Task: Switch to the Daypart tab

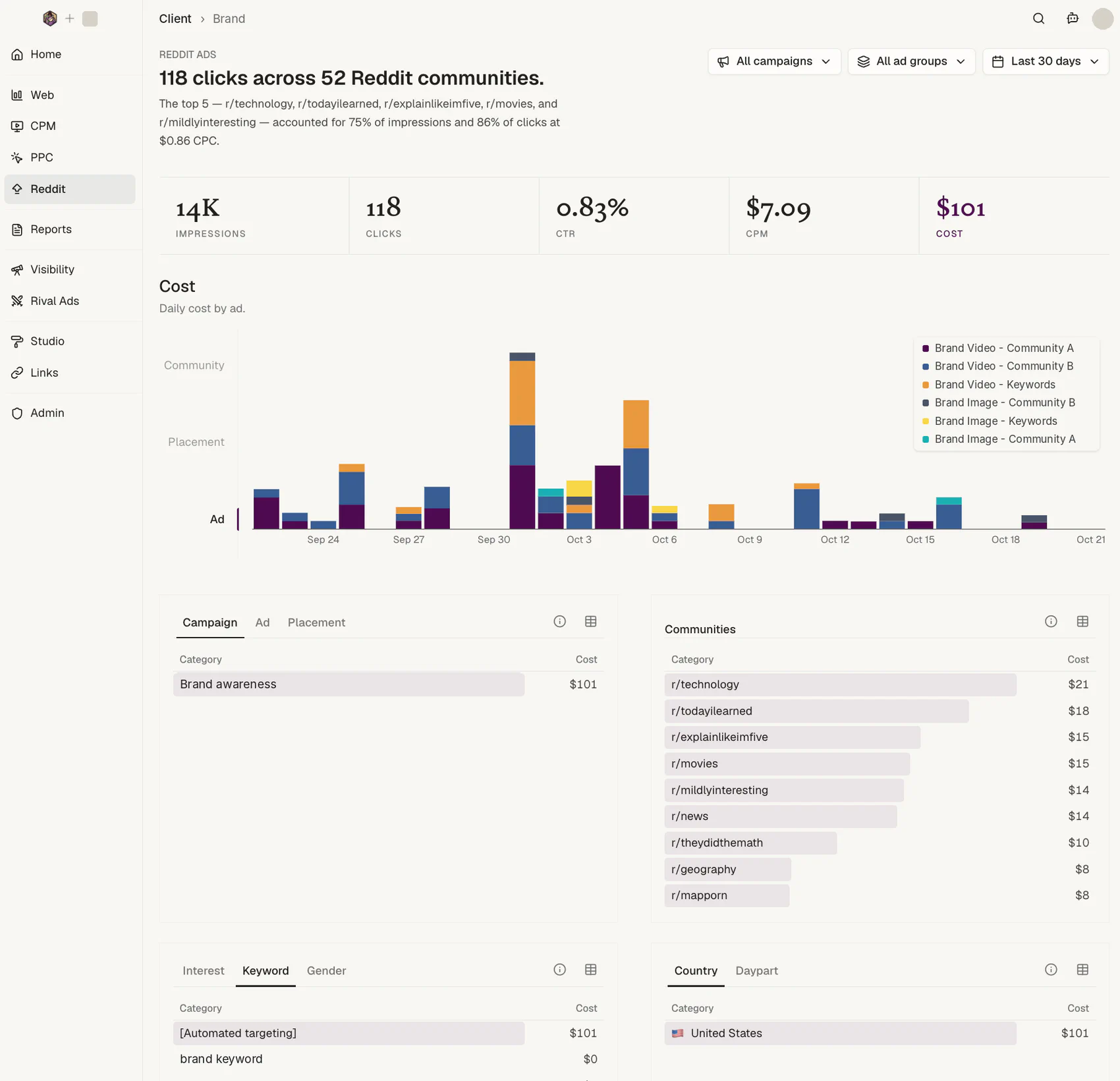Action: (756, 970)
